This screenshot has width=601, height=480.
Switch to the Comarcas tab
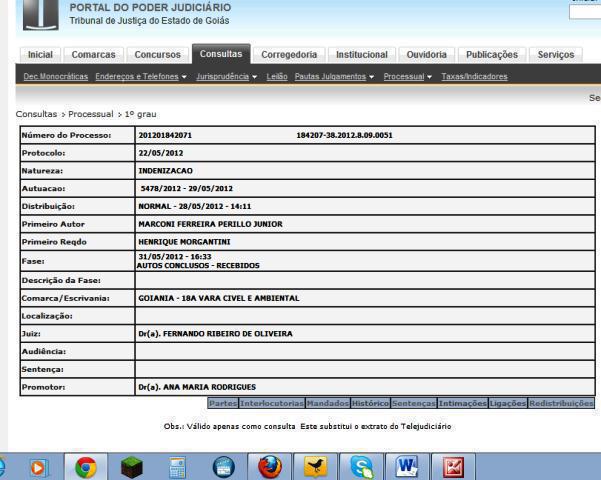pos(95,55)
